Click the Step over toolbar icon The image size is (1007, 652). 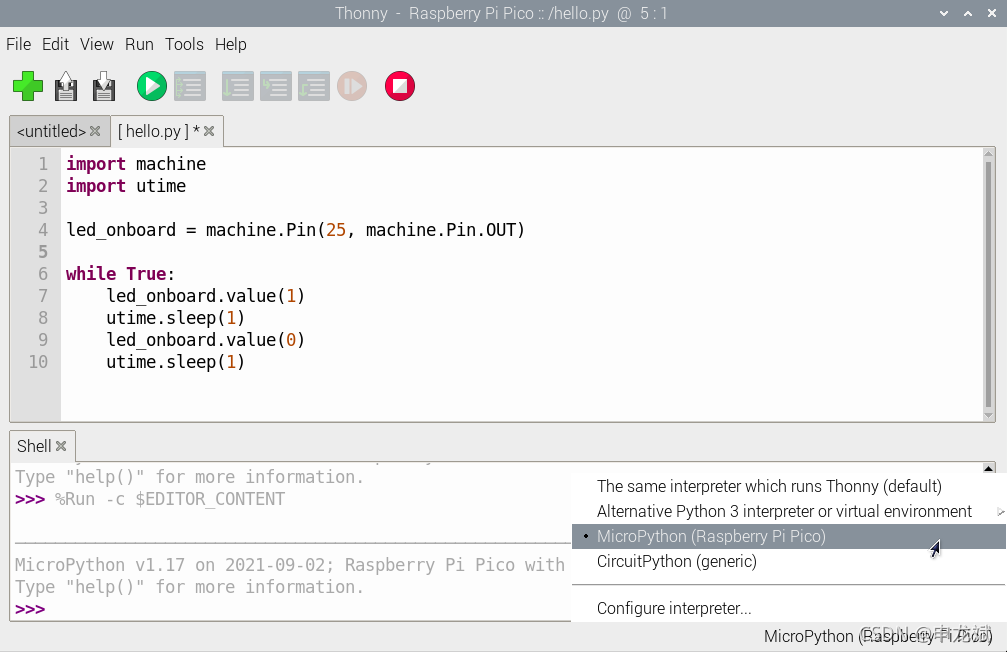tap(238, 86)
